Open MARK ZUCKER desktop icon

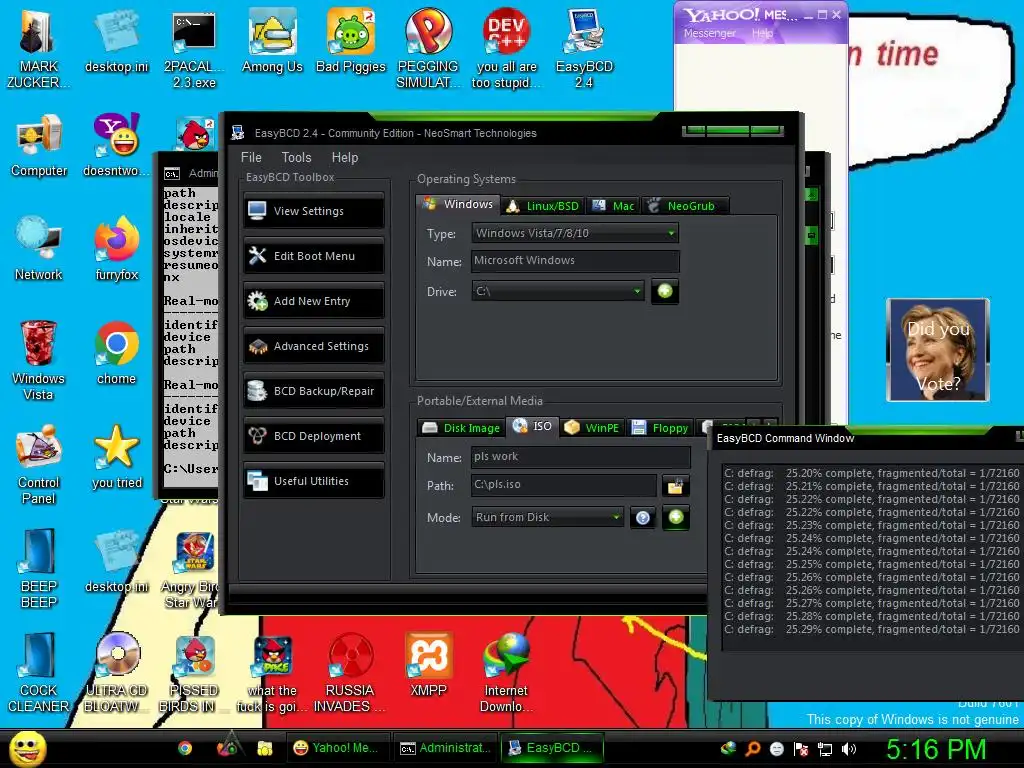(x=38, y=49)
